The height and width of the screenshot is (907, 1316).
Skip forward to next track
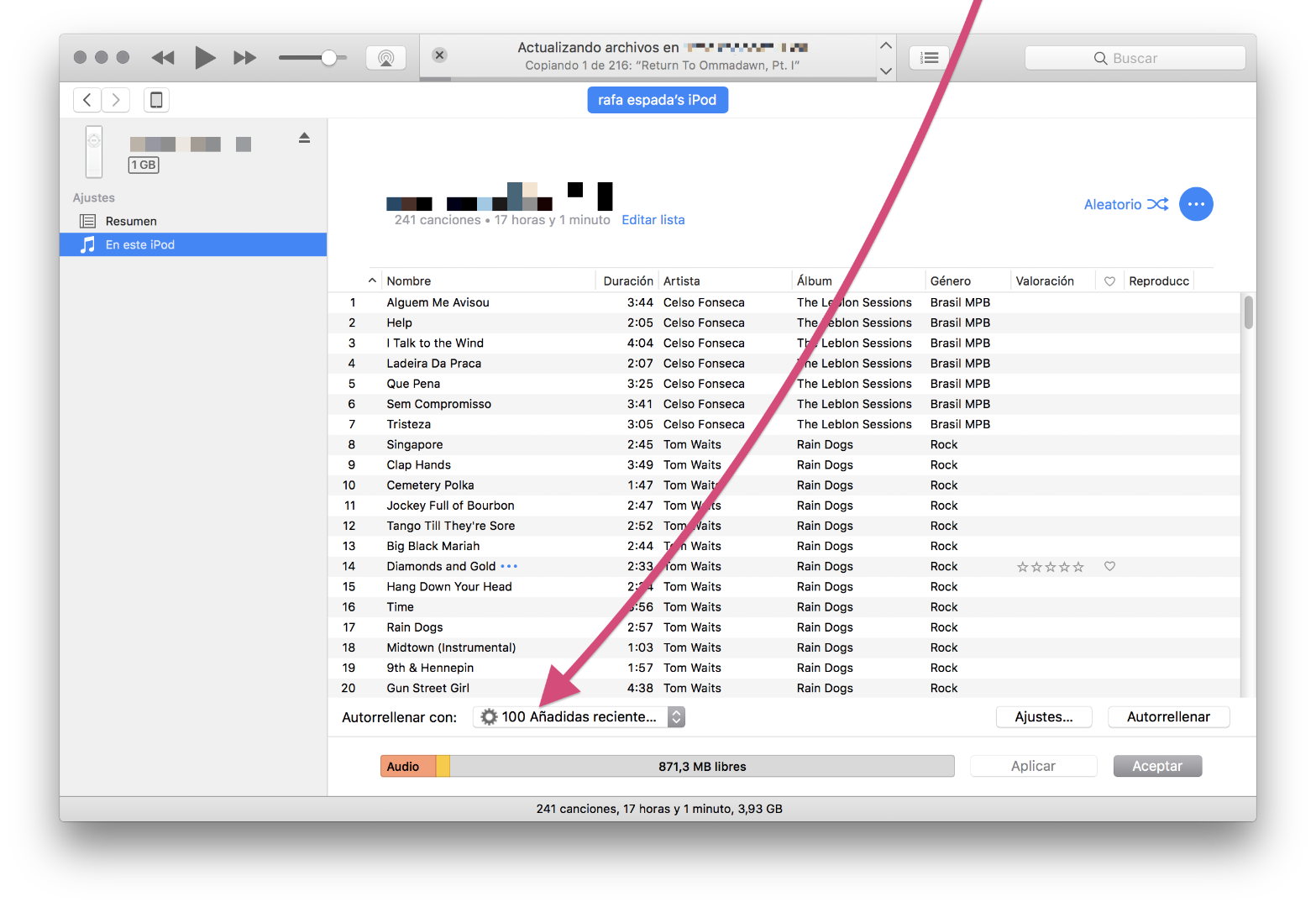point(244,57)
